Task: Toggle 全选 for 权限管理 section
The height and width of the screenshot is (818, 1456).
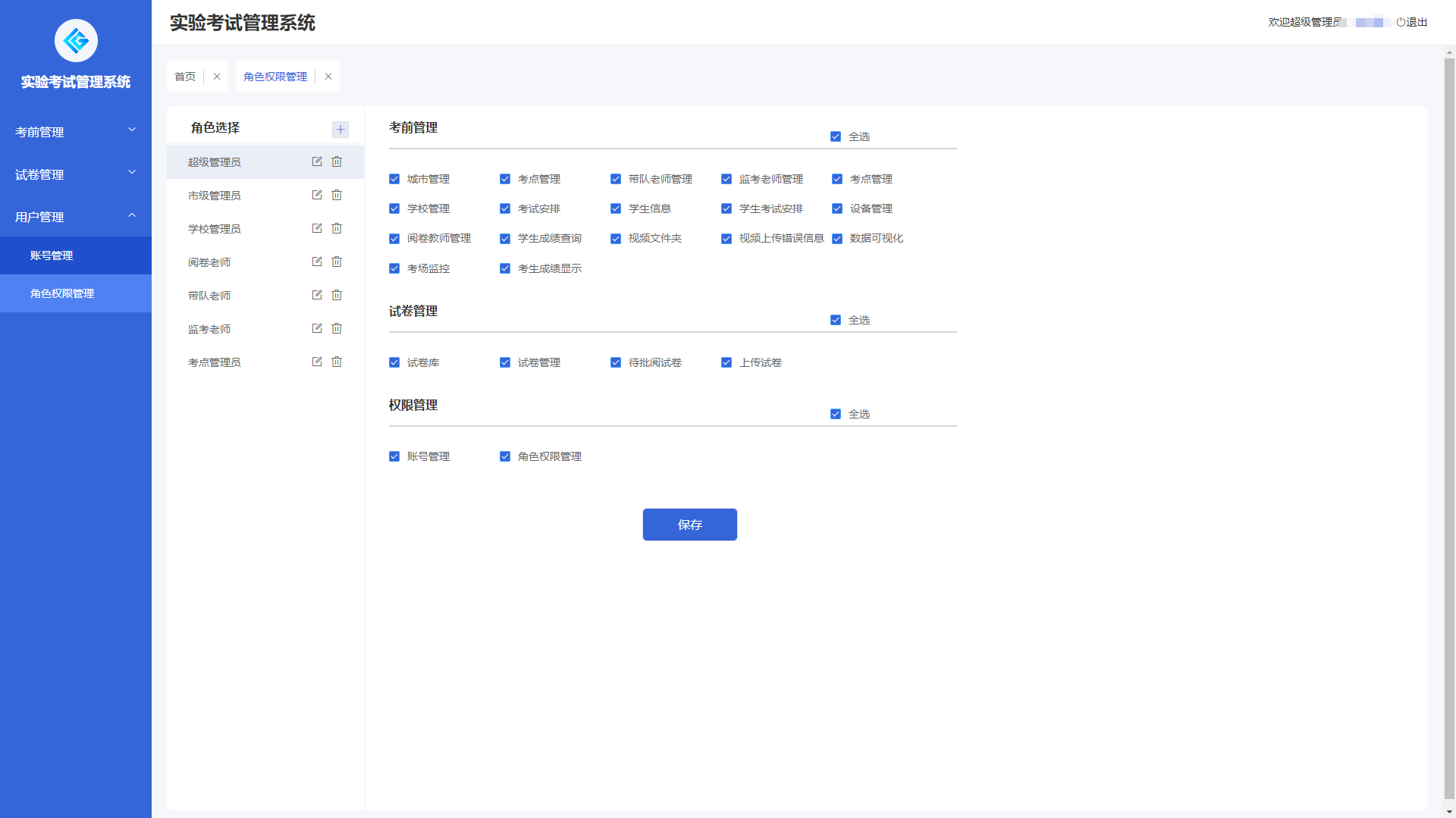Action: (x=836, y=414)
